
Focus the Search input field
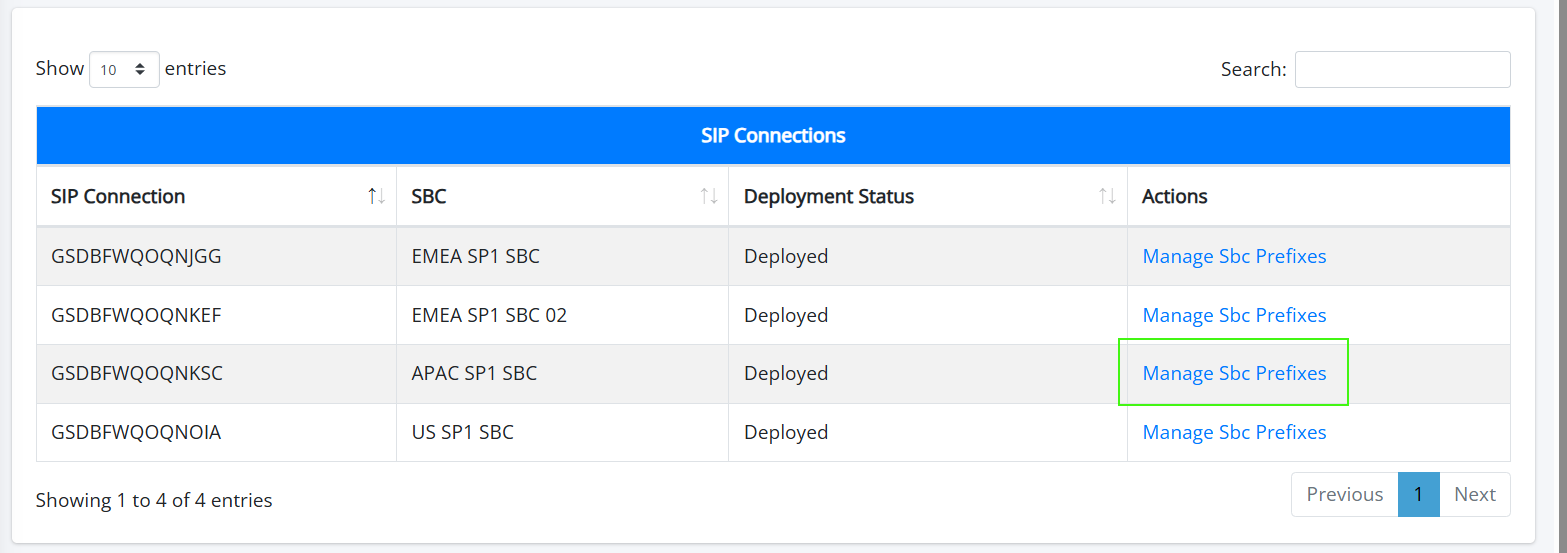pyautogui.click(x=1402, y=69)
